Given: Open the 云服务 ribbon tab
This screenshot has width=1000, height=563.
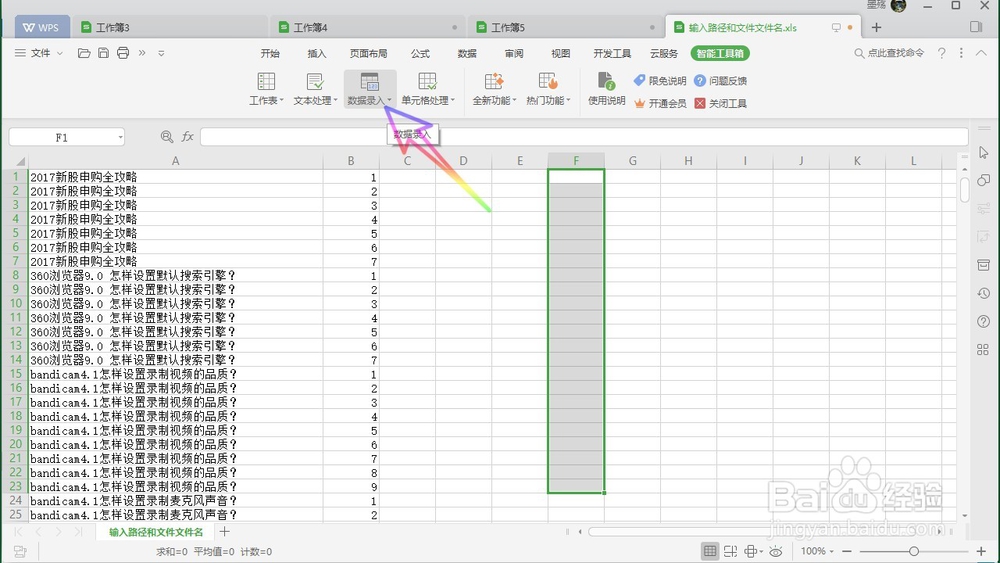Looking at the screenshot, I should (x=664, y=54).
